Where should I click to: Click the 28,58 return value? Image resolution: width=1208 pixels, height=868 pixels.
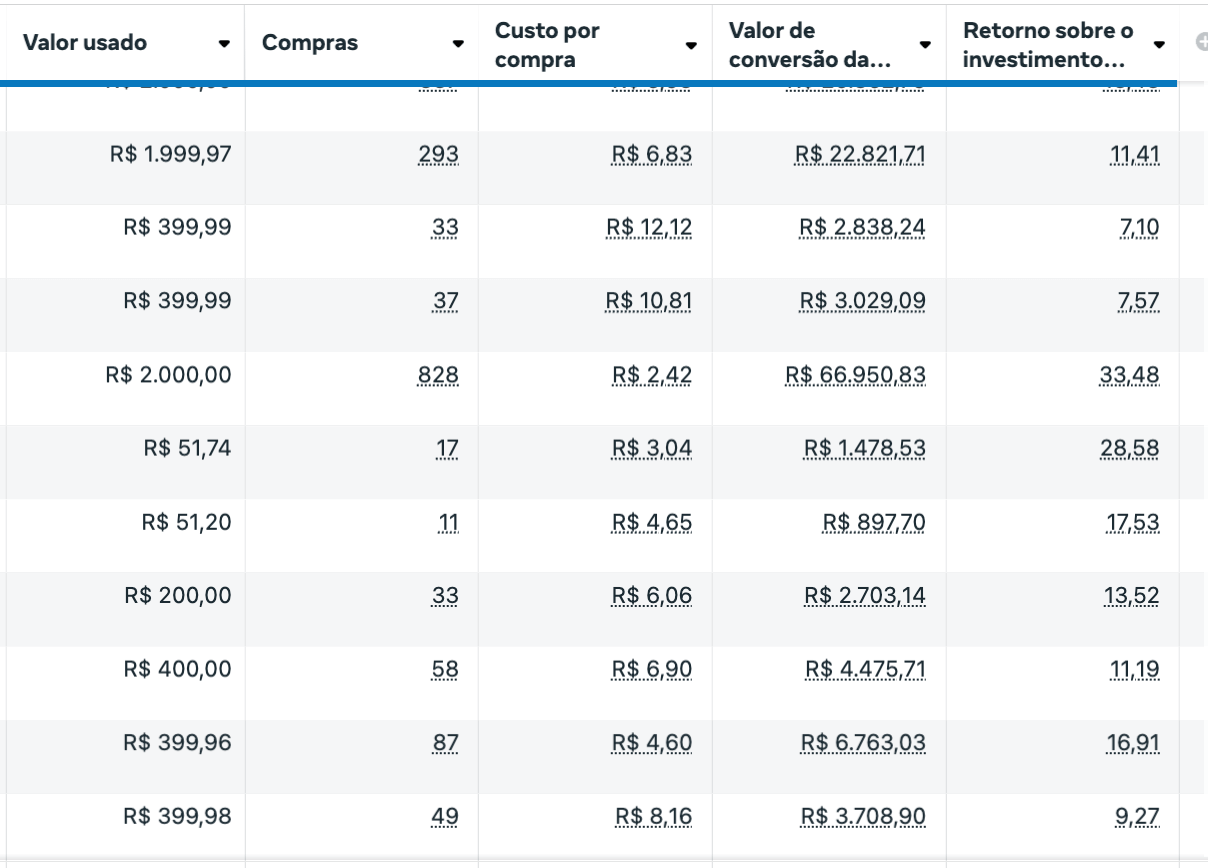[x=1130, y=449]
